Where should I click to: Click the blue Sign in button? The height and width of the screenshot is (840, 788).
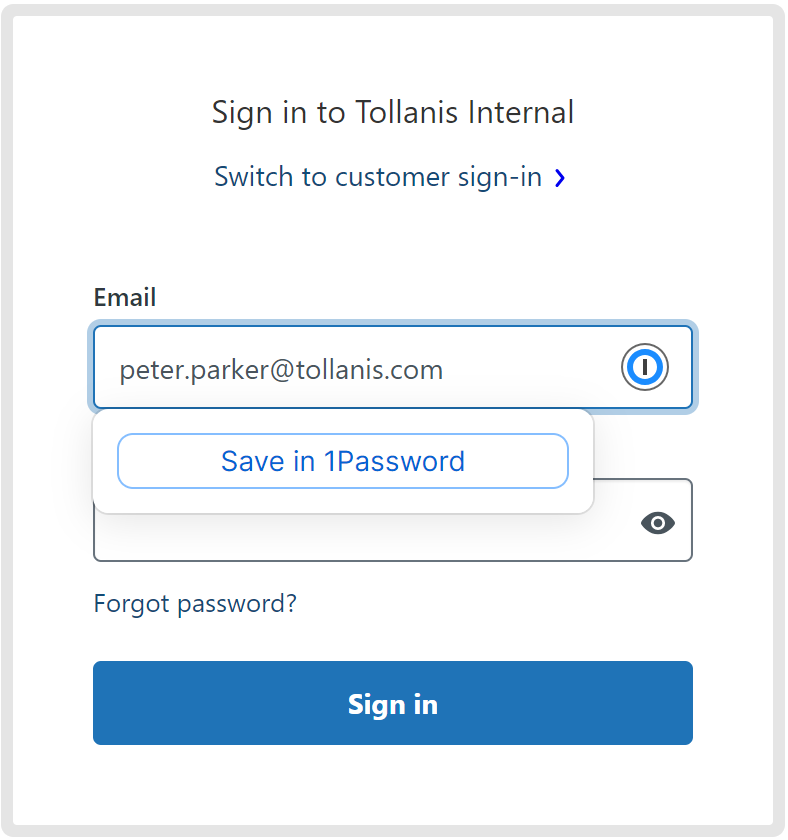pos(392,703)
